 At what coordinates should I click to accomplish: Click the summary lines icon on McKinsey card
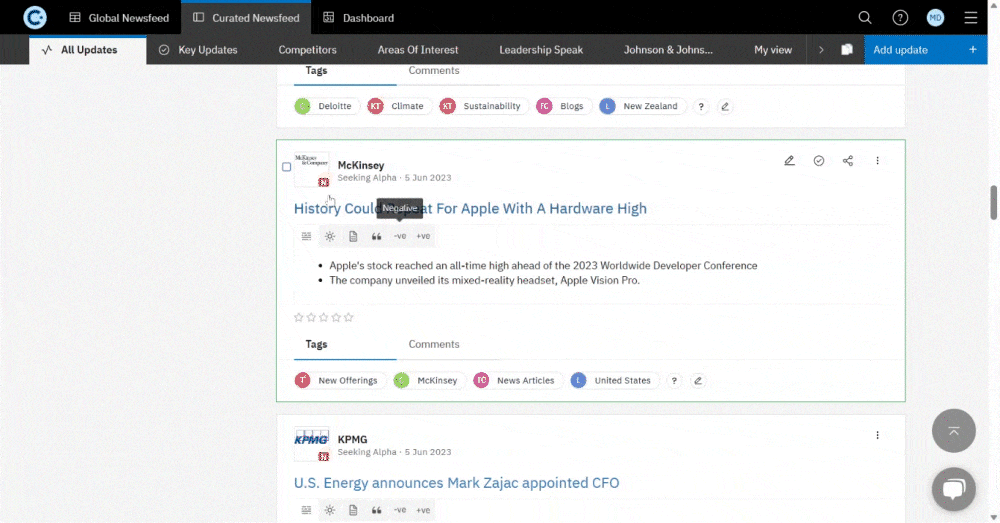(x=306, y=236)
